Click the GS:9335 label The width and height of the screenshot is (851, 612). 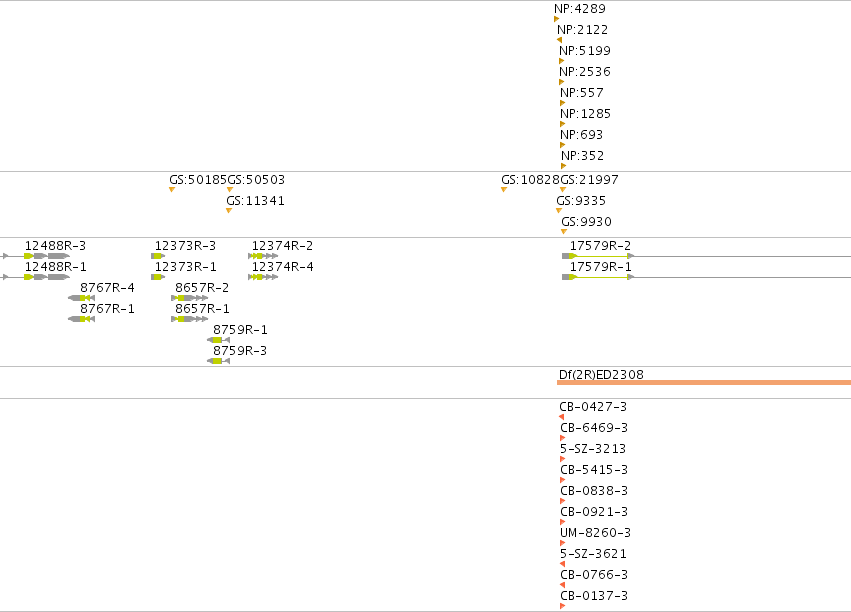click(581, 201)
